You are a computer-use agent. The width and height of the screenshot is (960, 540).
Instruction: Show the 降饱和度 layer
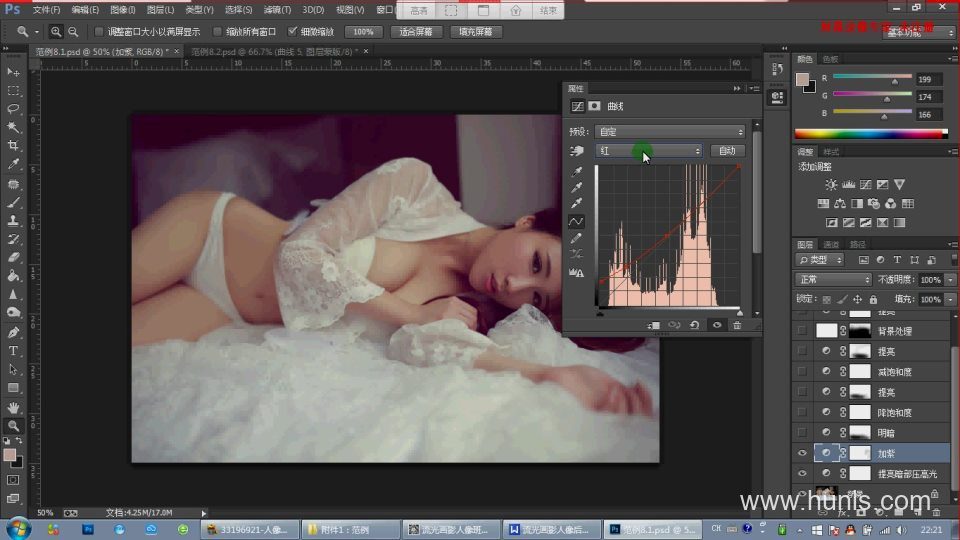tap(802, 412)
